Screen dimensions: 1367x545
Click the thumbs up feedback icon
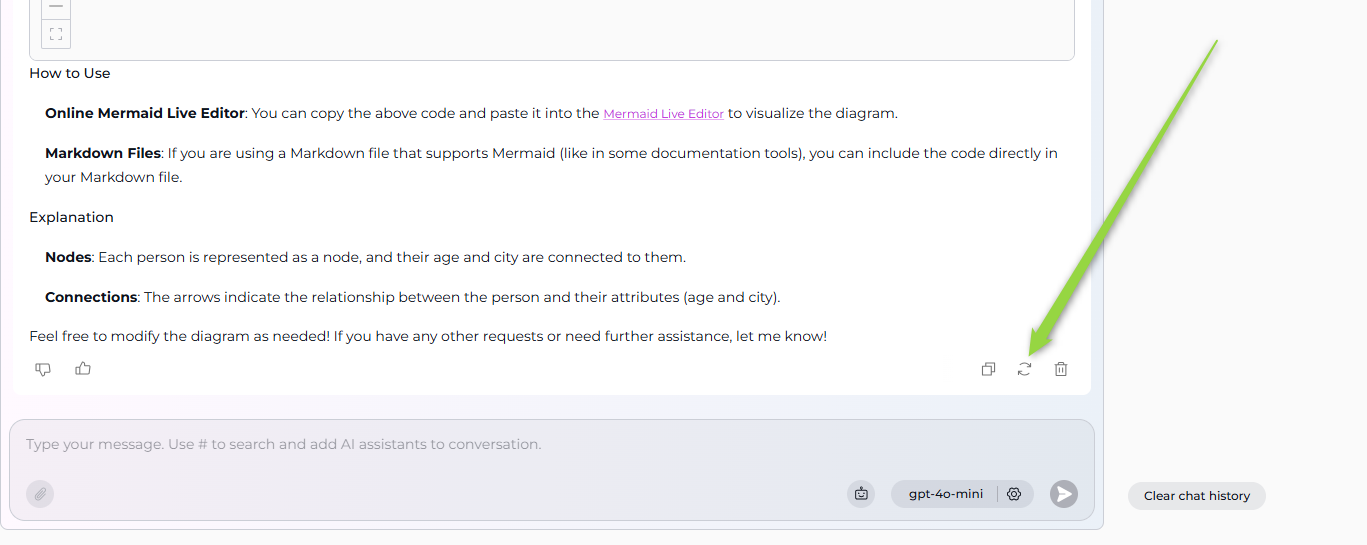(83, 368)
